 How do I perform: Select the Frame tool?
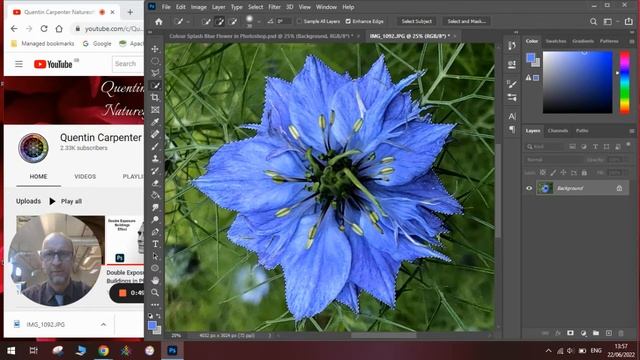[155, 110]
